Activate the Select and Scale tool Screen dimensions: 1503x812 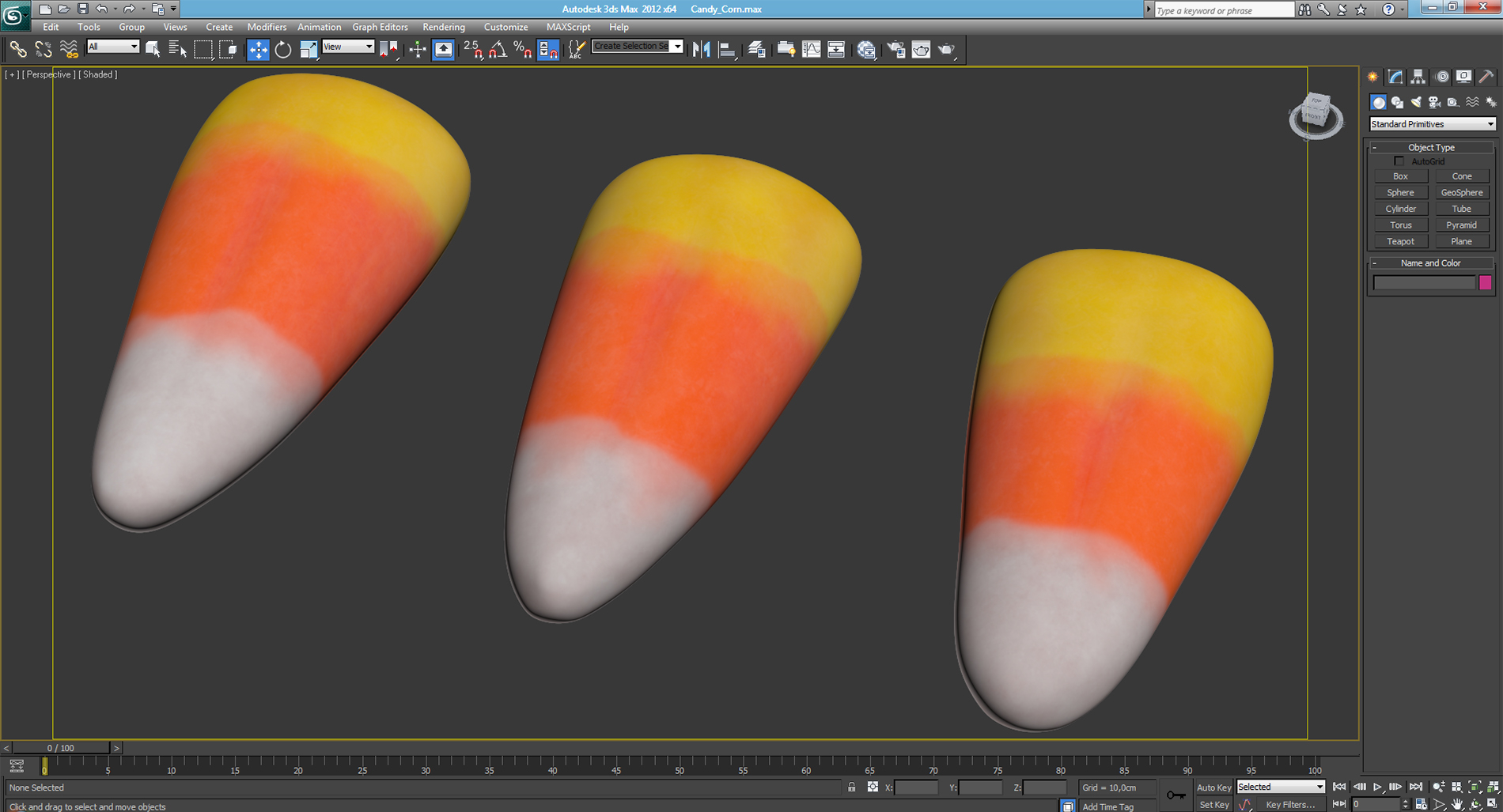(x=309, y=49)
